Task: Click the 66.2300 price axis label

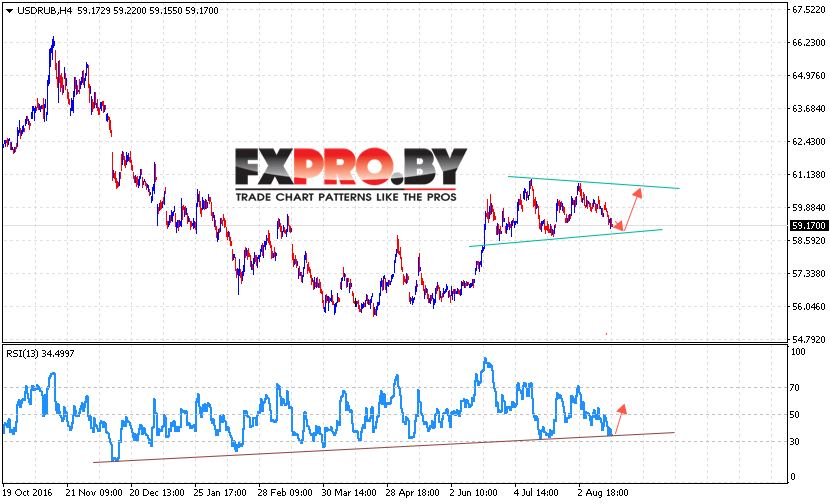Action: [809, 42]
